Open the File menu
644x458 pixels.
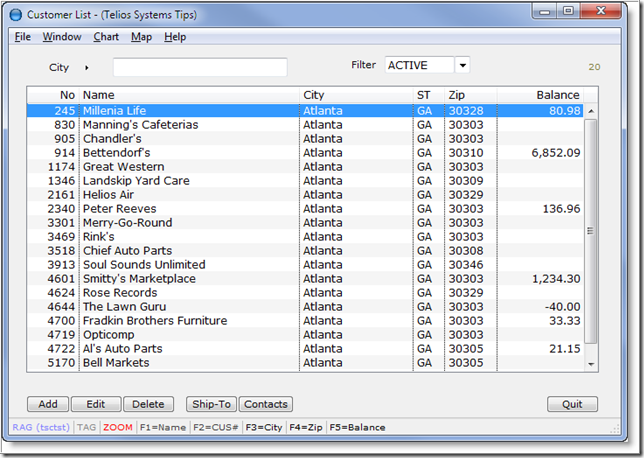pos(22,37)
